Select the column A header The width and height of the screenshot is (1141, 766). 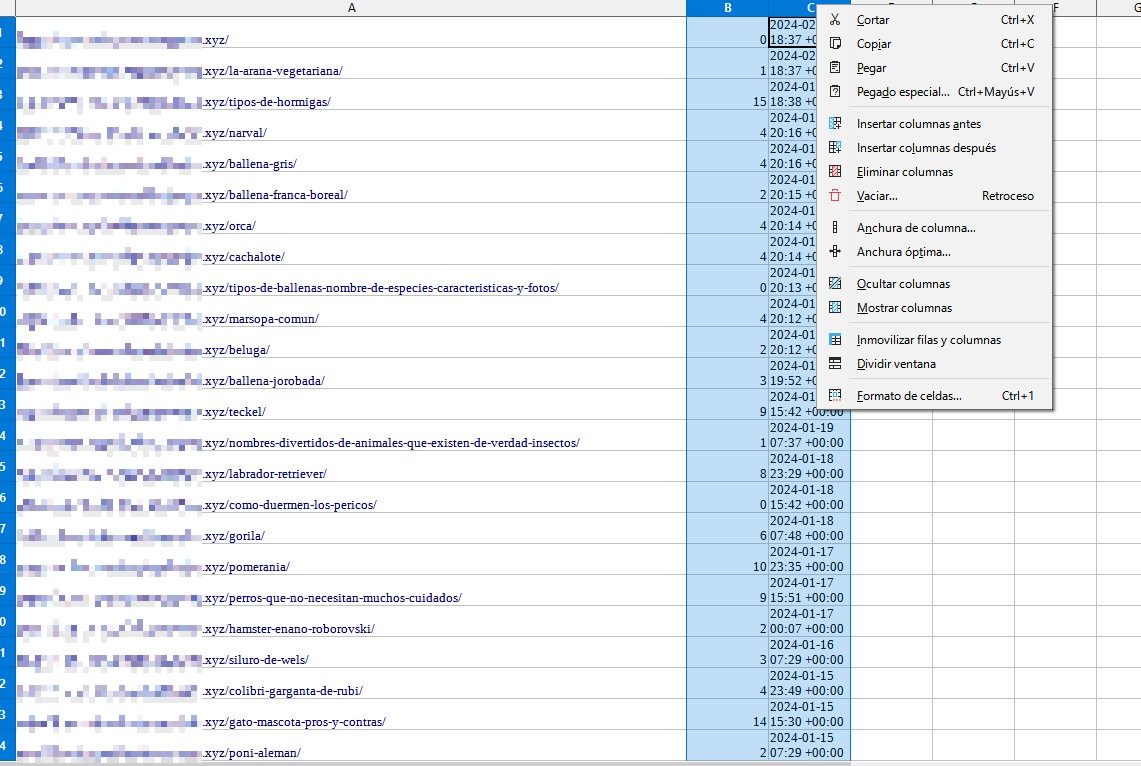click(x=351, y=8)
